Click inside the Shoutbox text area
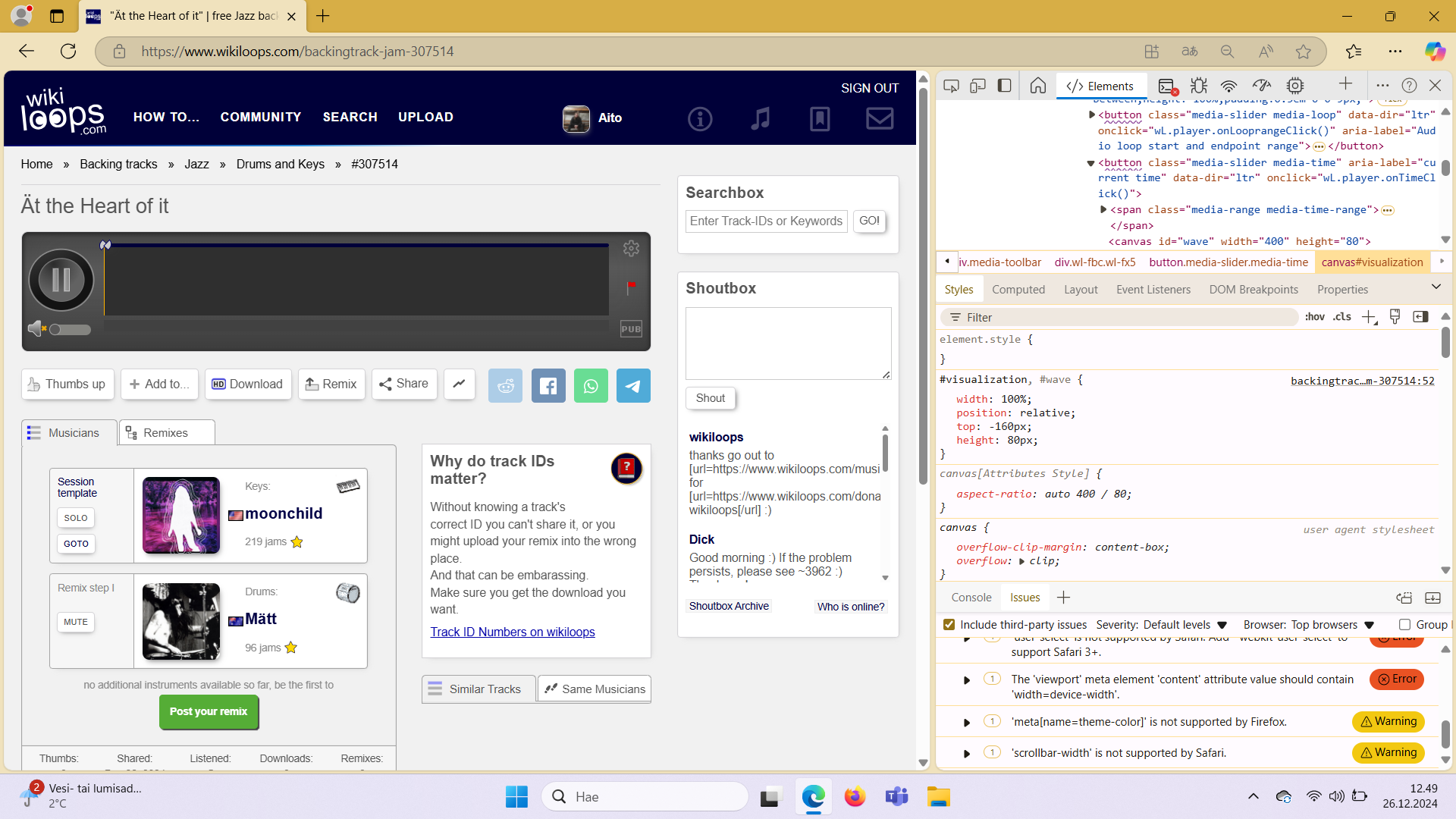This screenshot has height=819, width=1456. [x=789, y=343]
